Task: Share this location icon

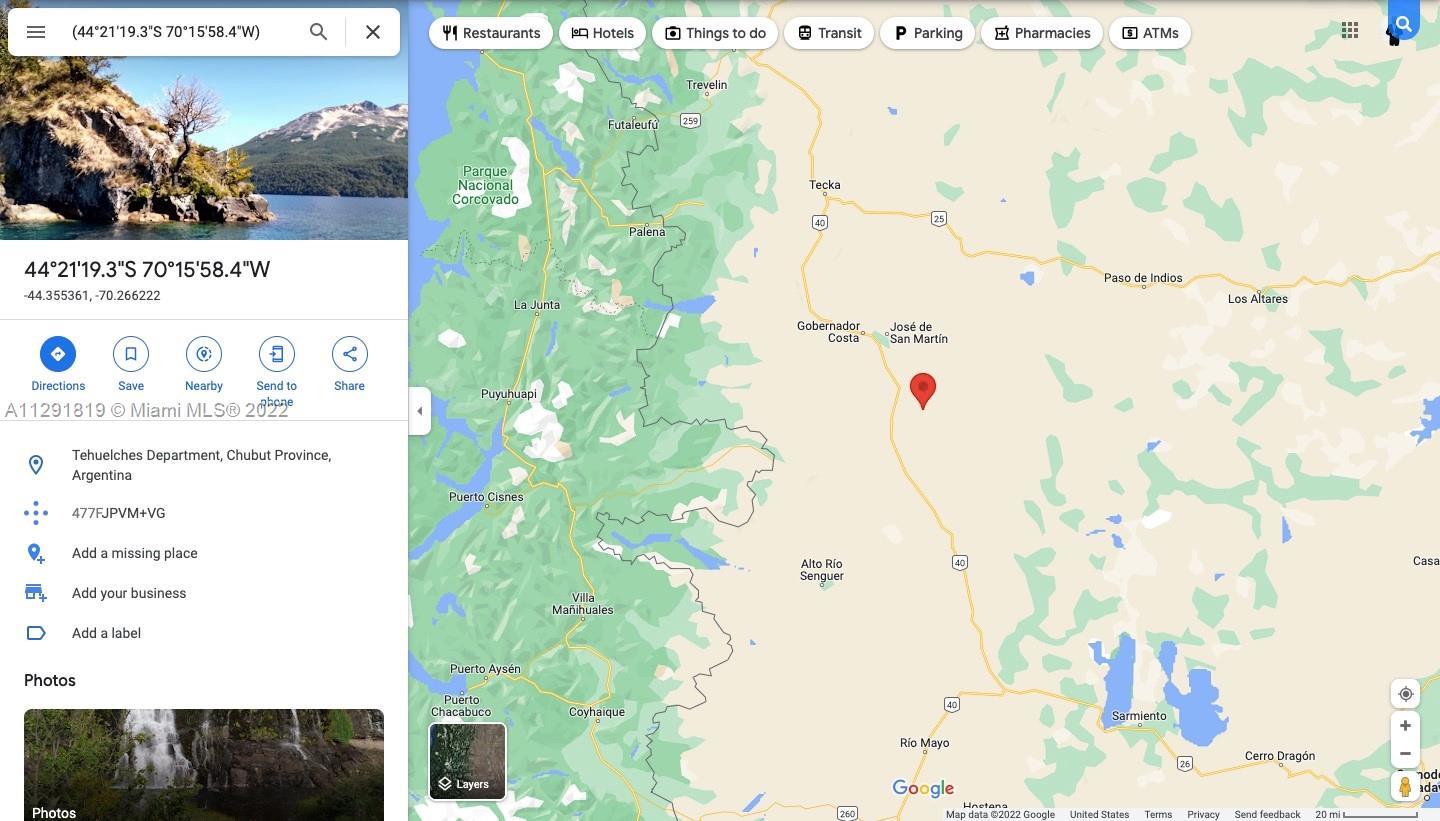Action: click(350, 354)
